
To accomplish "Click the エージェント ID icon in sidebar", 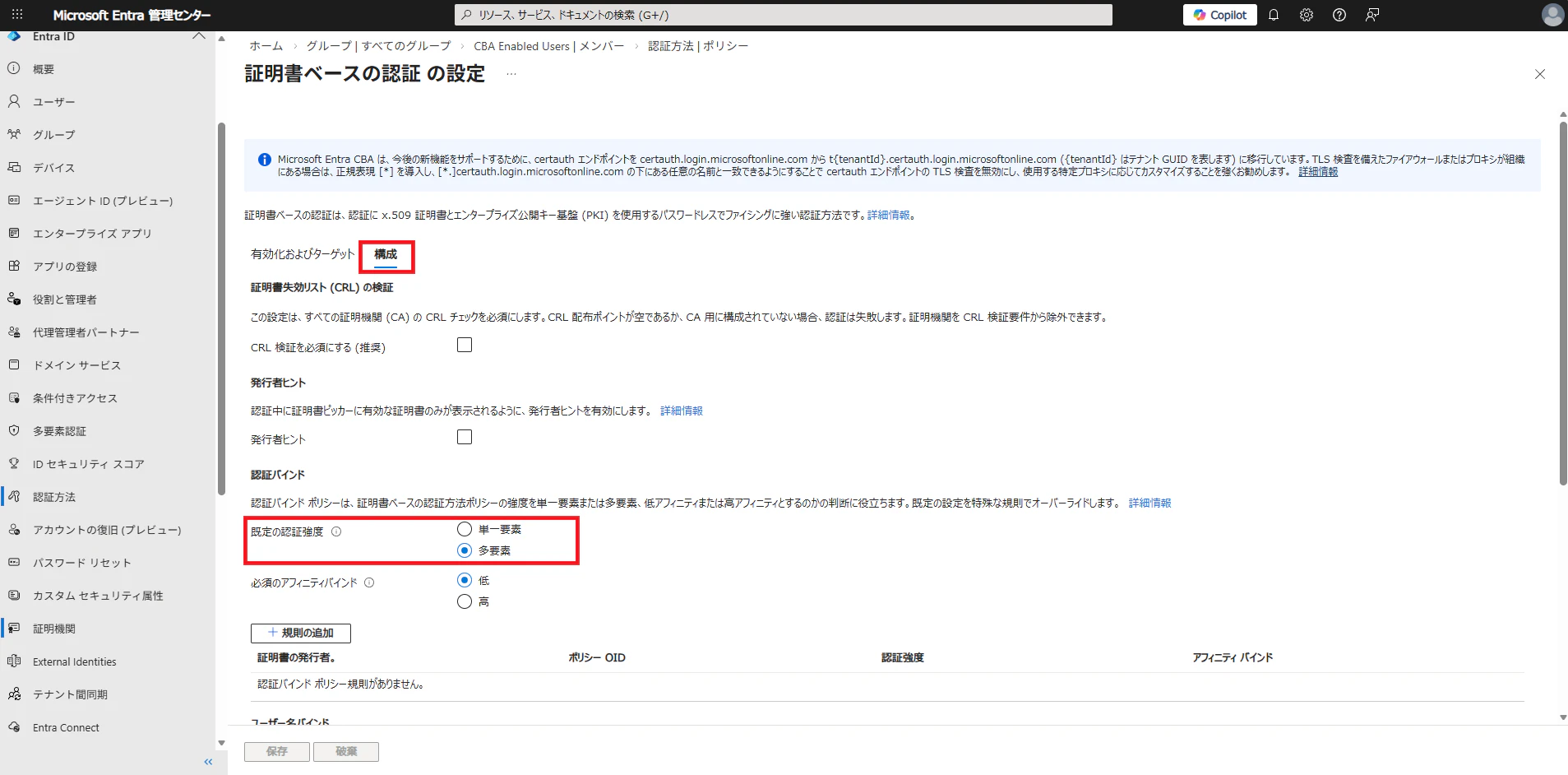I will [14, 200].
